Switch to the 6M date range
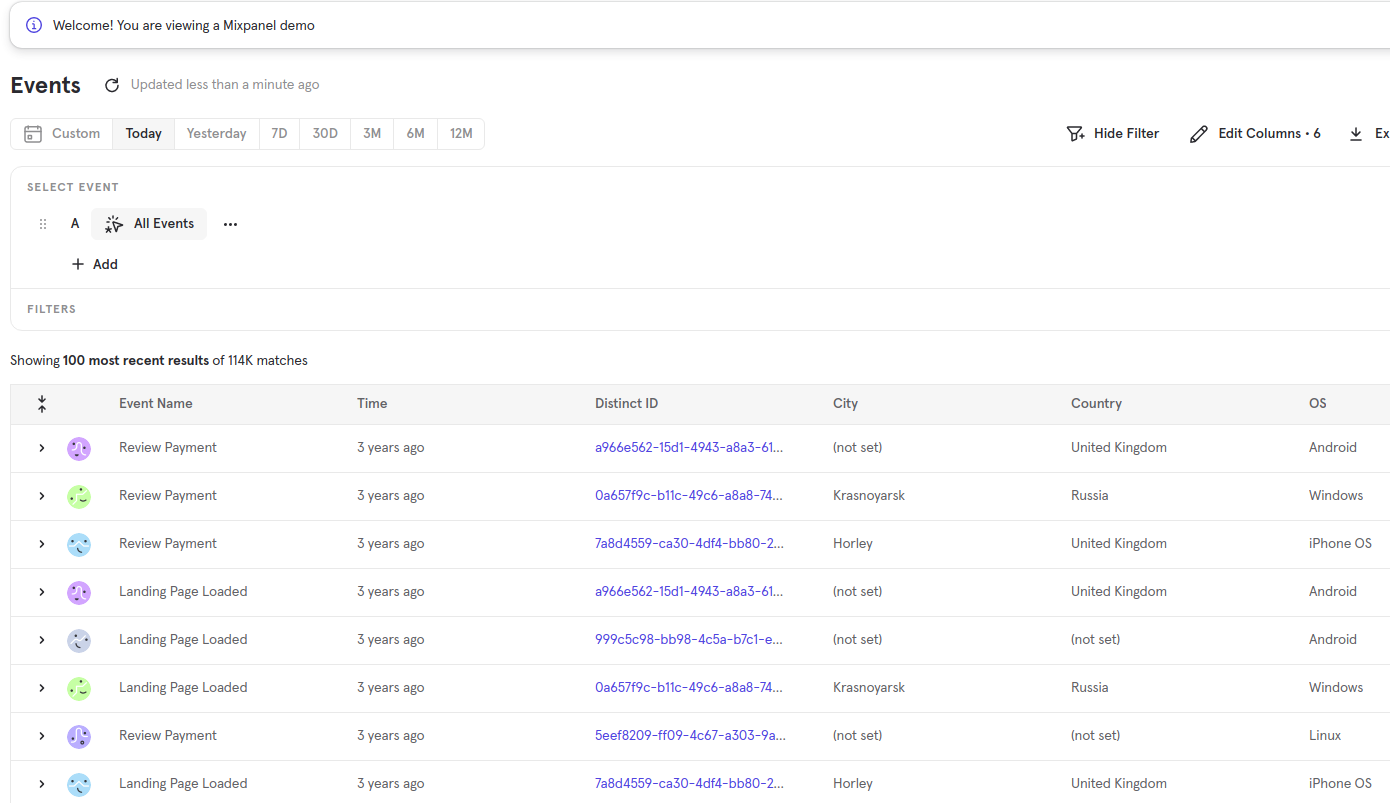 pyautogui.click(x=415, y=134)
